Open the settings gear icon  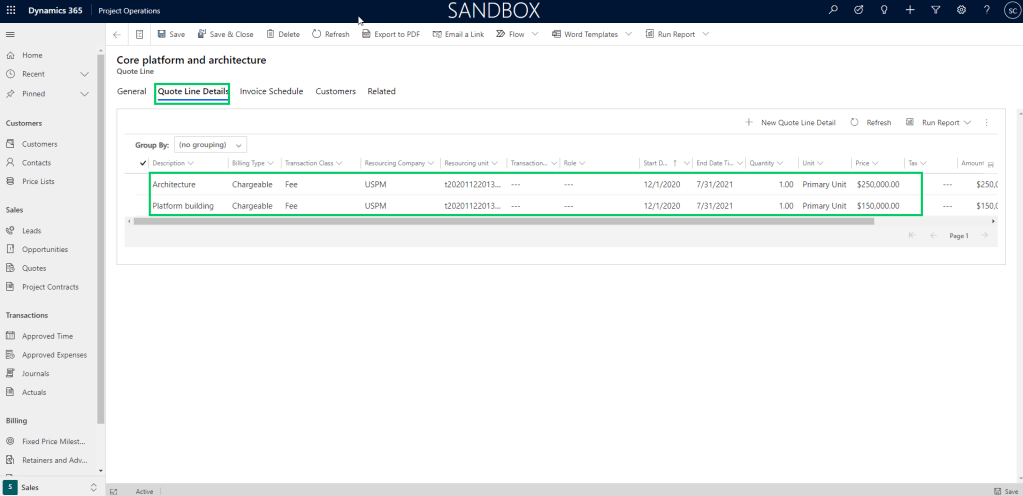pos(961,10)
